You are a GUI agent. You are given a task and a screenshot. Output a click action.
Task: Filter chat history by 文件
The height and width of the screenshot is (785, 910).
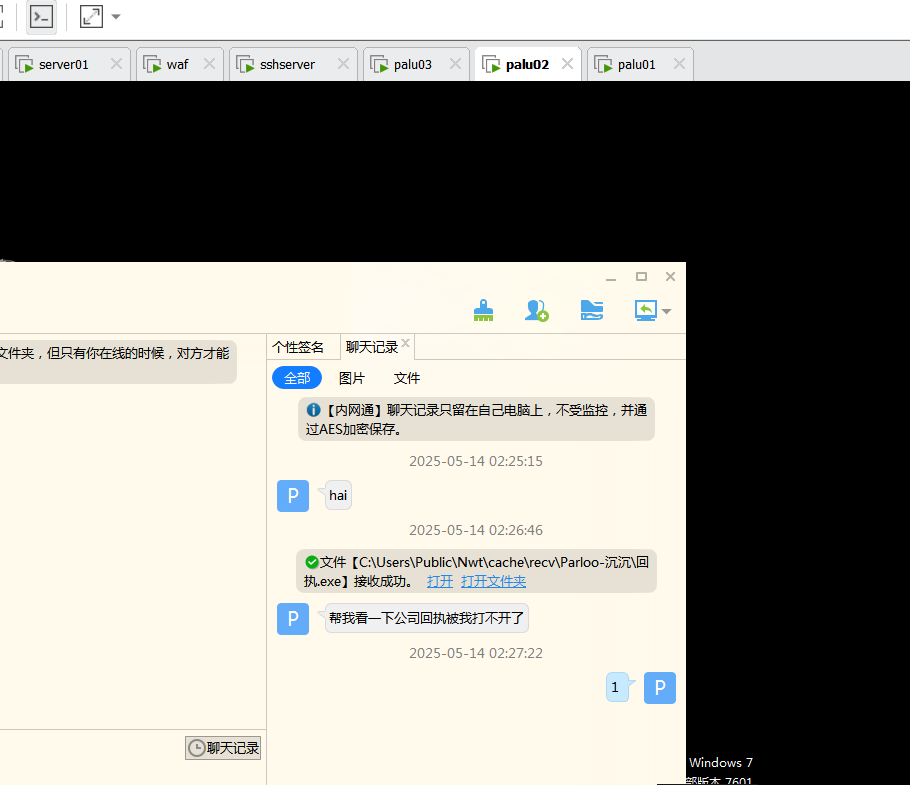click(x=407, y=378)
